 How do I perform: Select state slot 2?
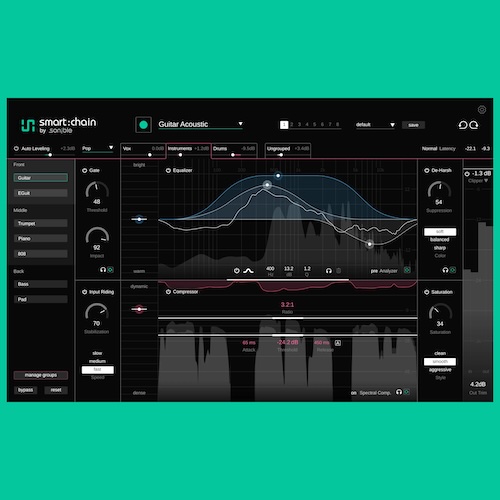tap(292, 125)
